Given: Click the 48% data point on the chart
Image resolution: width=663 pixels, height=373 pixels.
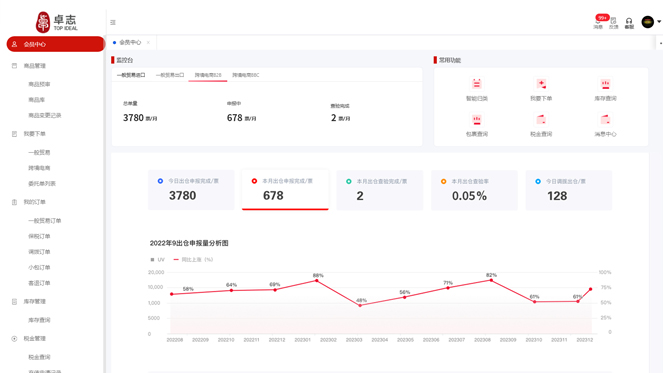Looking at the screenshot, I should click(360, 305).
